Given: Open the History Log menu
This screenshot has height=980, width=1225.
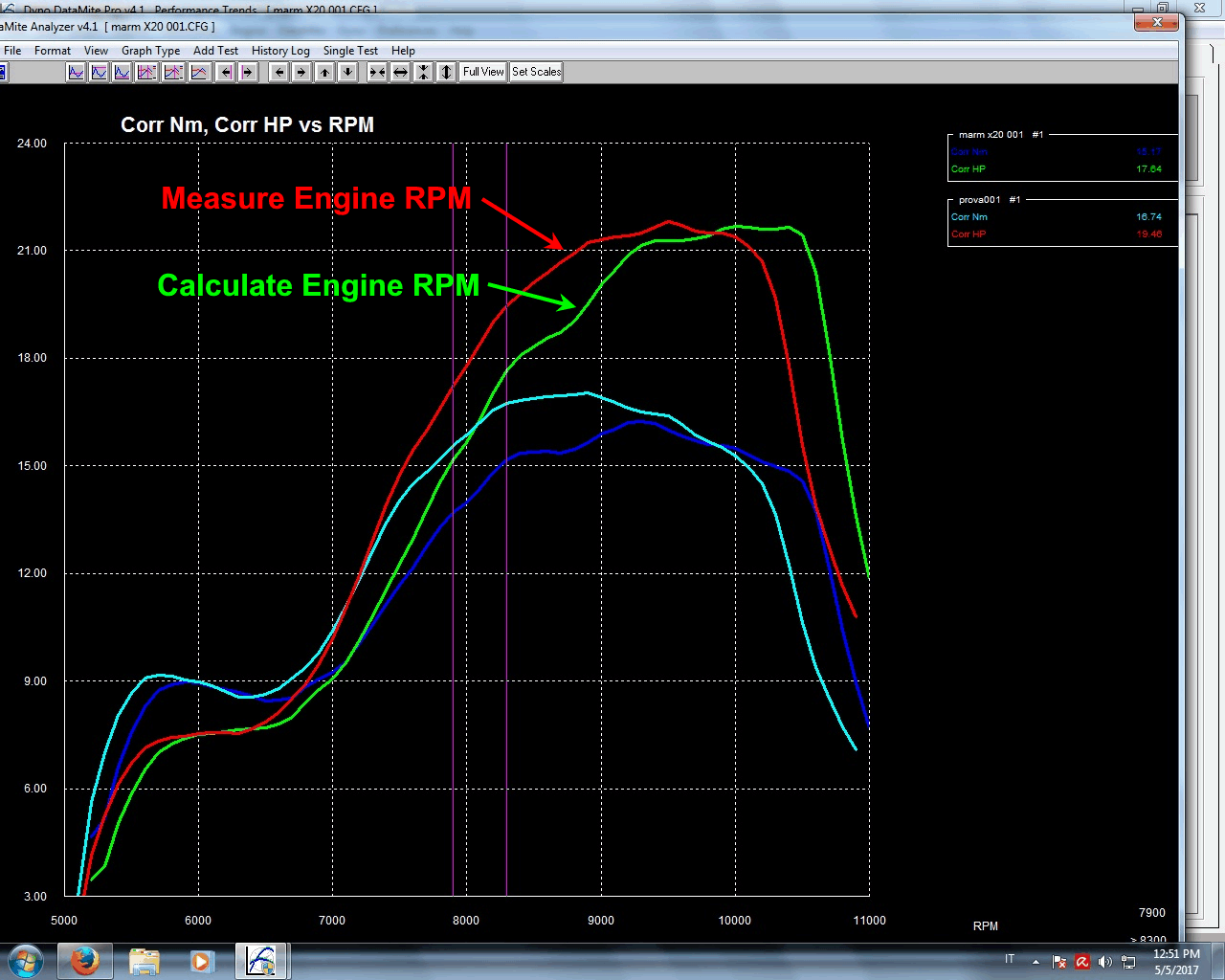Looking at the screenshot, I should pyautogui.click(x=280, y=50).
